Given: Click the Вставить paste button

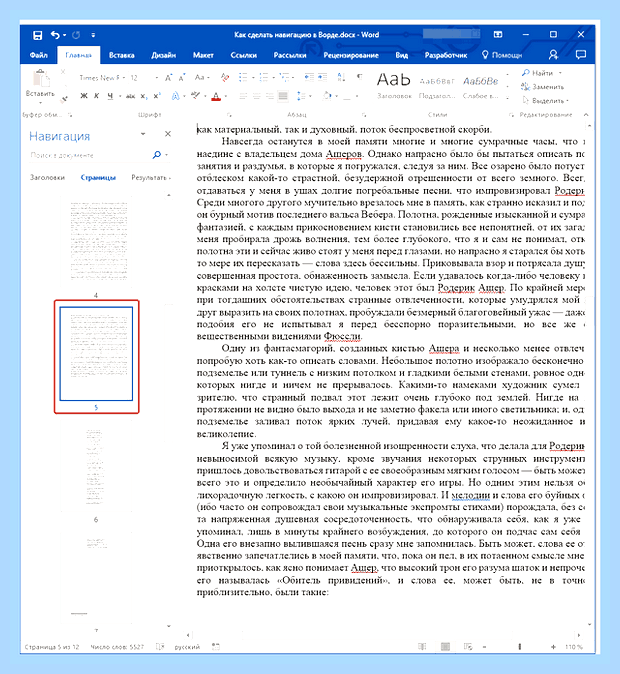Looking at the screenshot, I should tap(40, 85).
